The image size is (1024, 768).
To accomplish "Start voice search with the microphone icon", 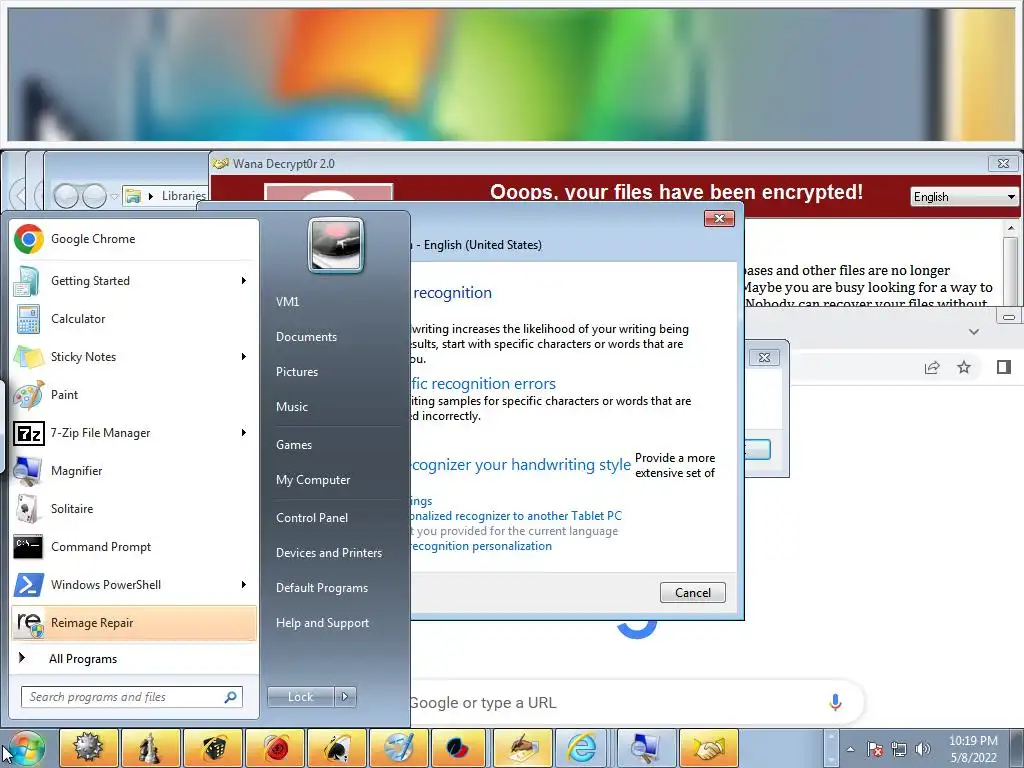I will coord(835,703).
